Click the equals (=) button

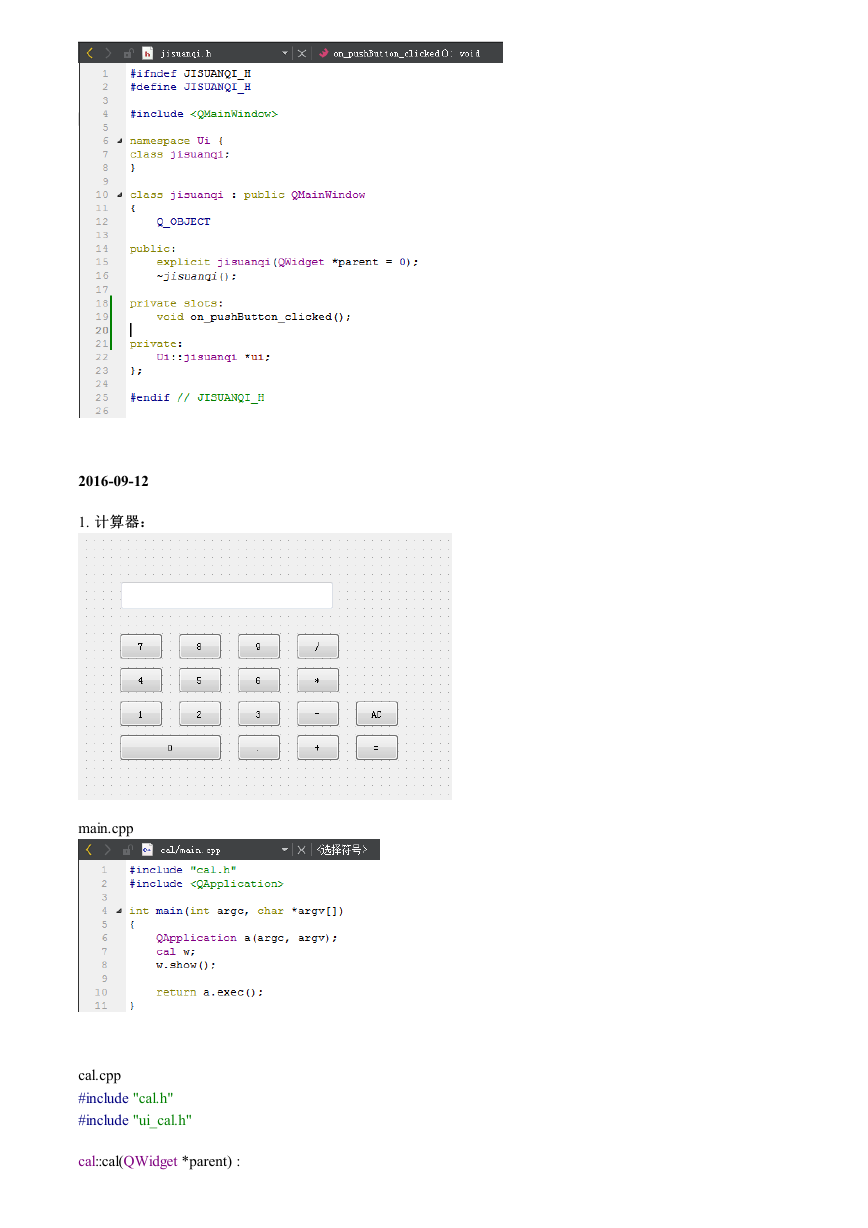377,748
